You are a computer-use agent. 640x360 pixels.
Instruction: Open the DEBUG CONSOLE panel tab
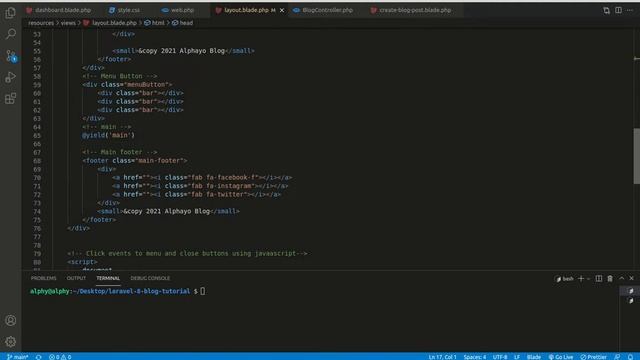point(150,278)
